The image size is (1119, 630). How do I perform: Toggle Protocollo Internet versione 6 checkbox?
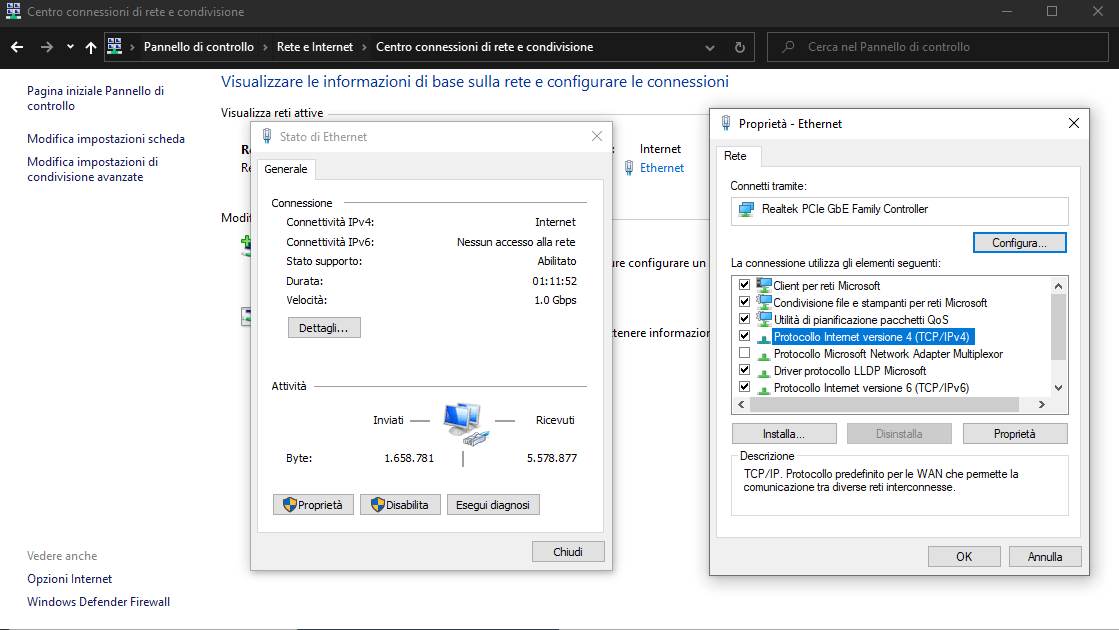pyautogui.click(x=744, y=387)
